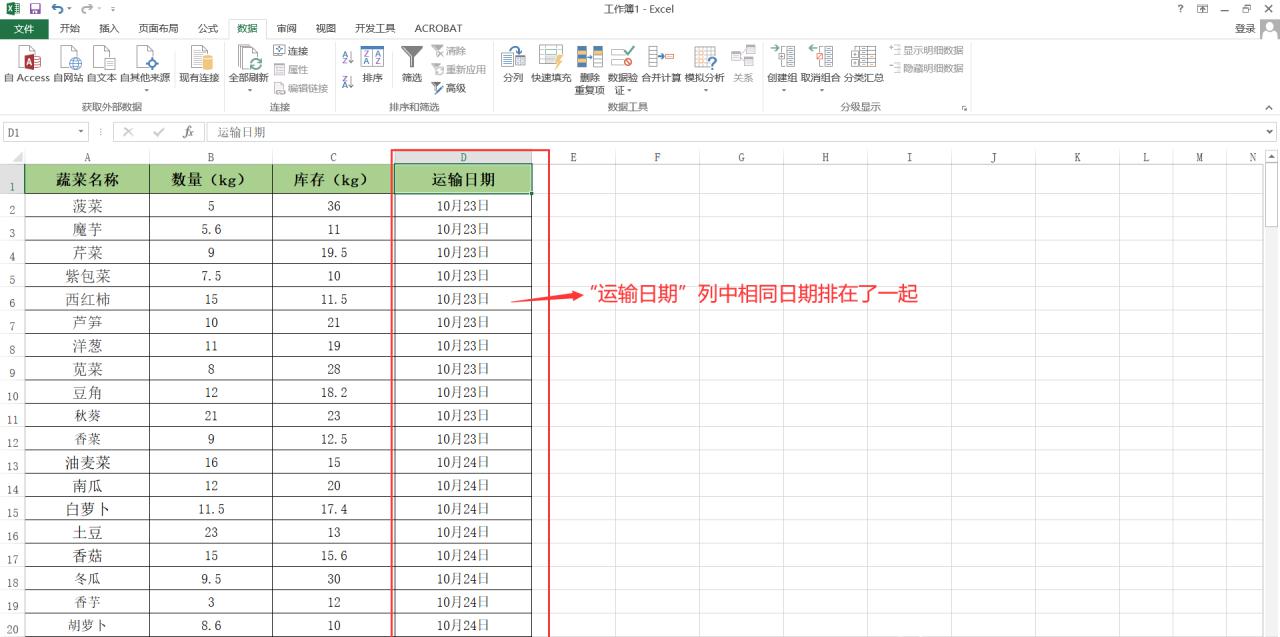The height and width of the screenshot is (637, 1280).
Task: Switch to the 审阅 (Review) tab
Action: 286,28
